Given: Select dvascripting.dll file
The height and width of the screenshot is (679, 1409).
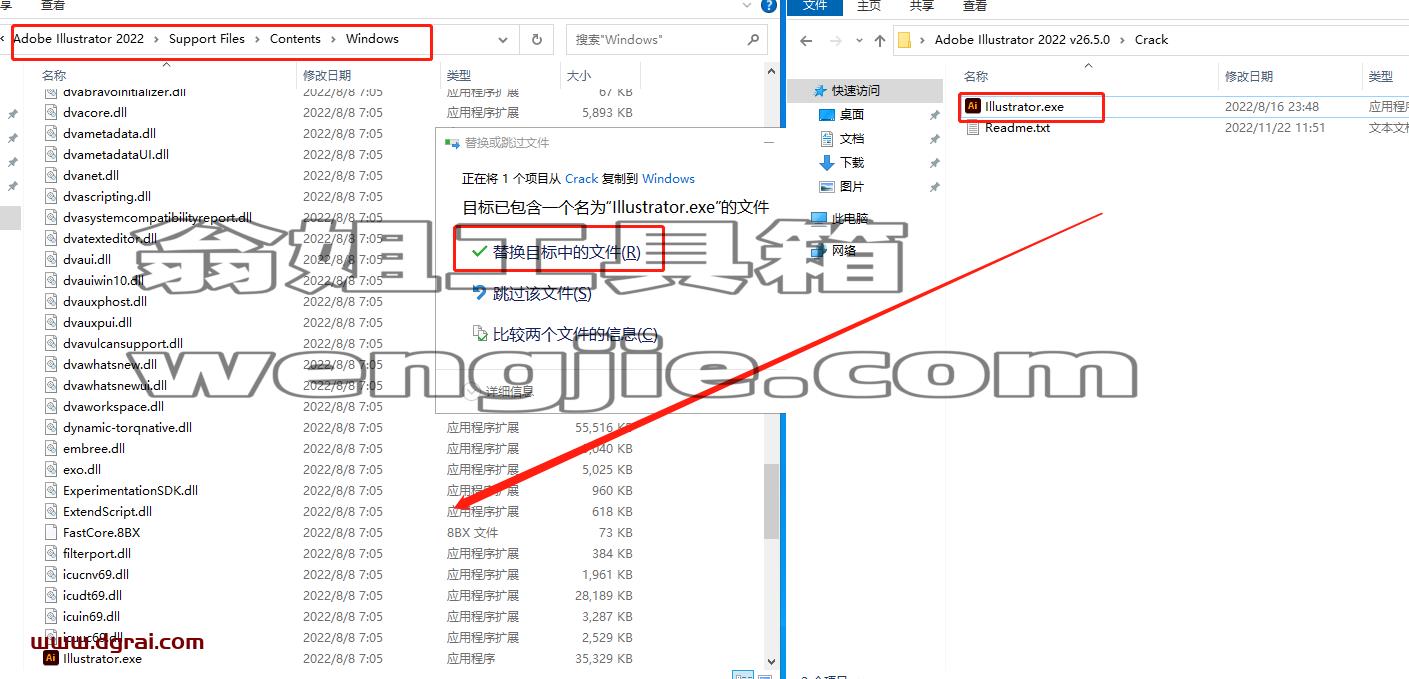Looking at the screenshot, I should [x=107, y=197].
